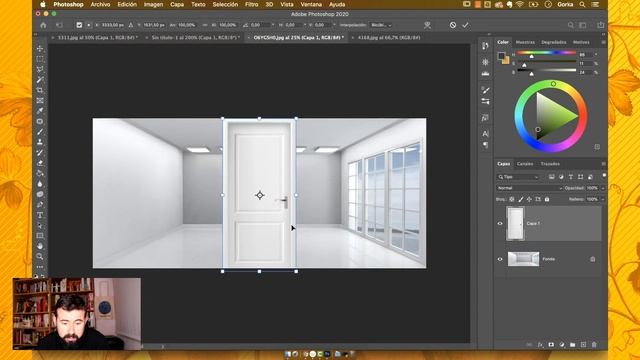This screenshot has width=640, height=360.
Task: Select the Frame tool
Action: 40,100
